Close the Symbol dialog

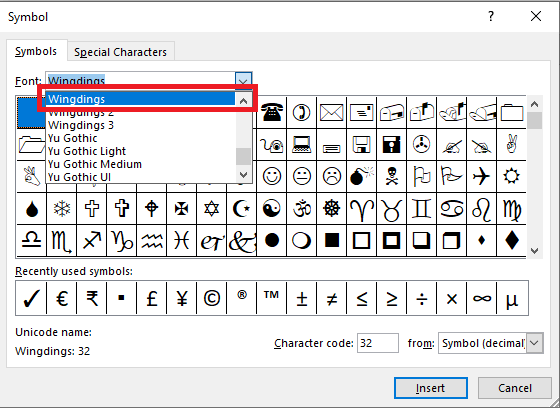[536, 16]
